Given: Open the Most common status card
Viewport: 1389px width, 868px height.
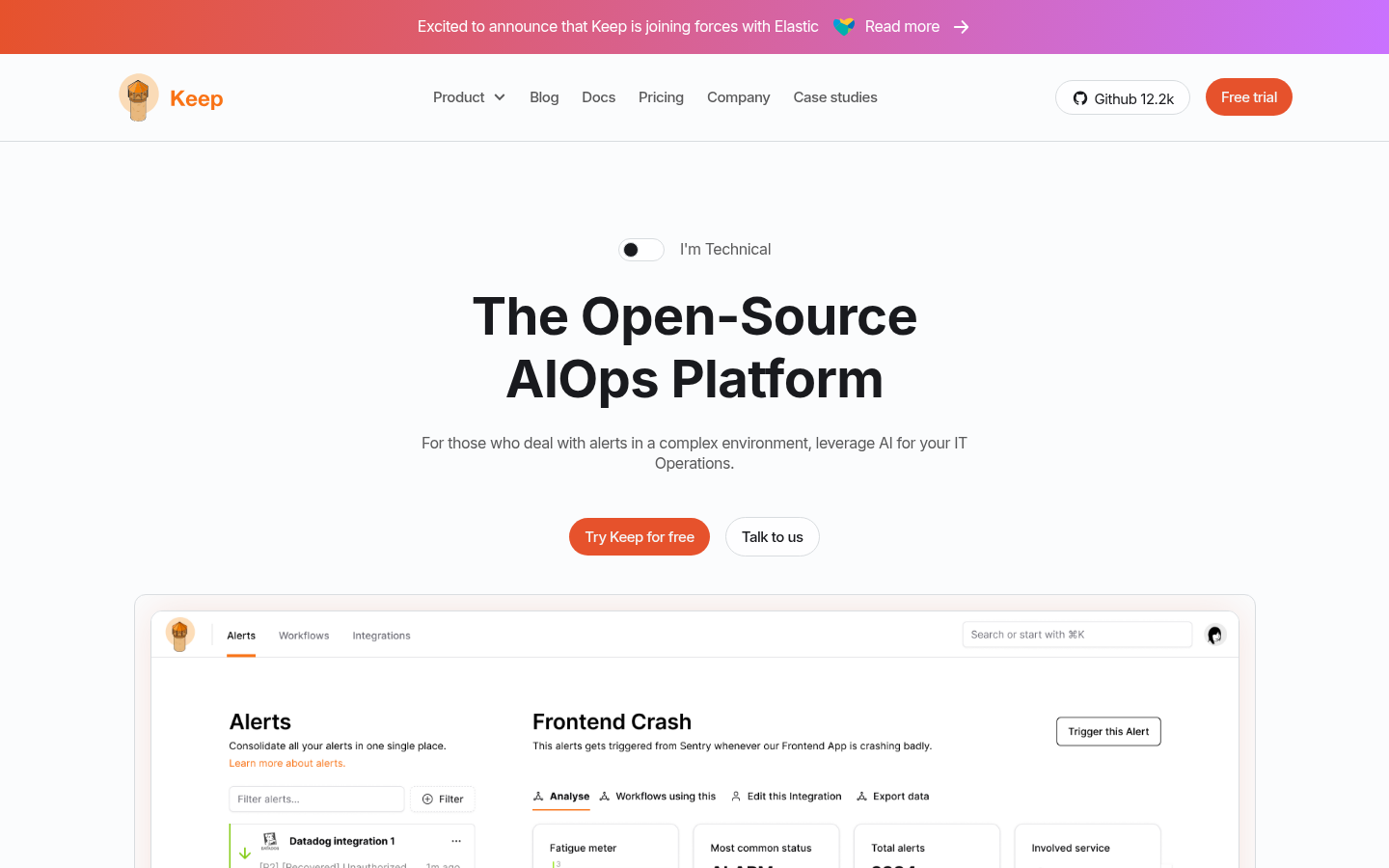Looking at the screenshot, I should point(766,846).
